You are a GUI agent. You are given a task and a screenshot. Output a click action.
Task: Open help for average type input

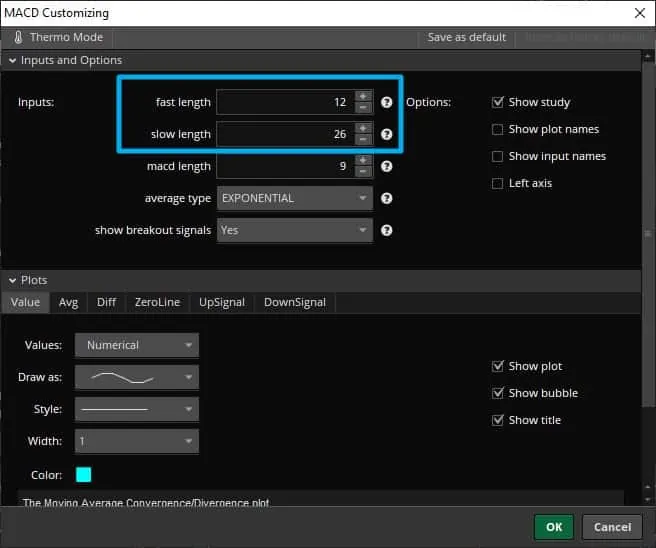click(387, 198)
